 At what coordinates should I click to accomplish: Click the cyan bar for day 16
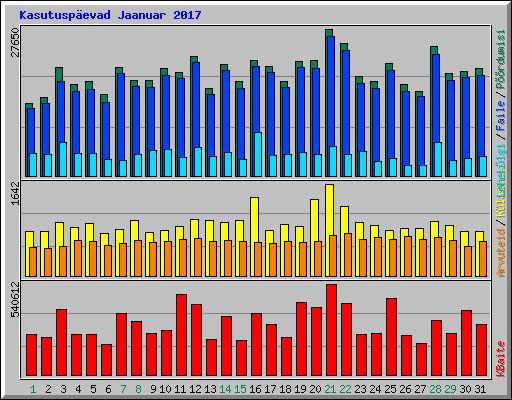pos(258,154)
